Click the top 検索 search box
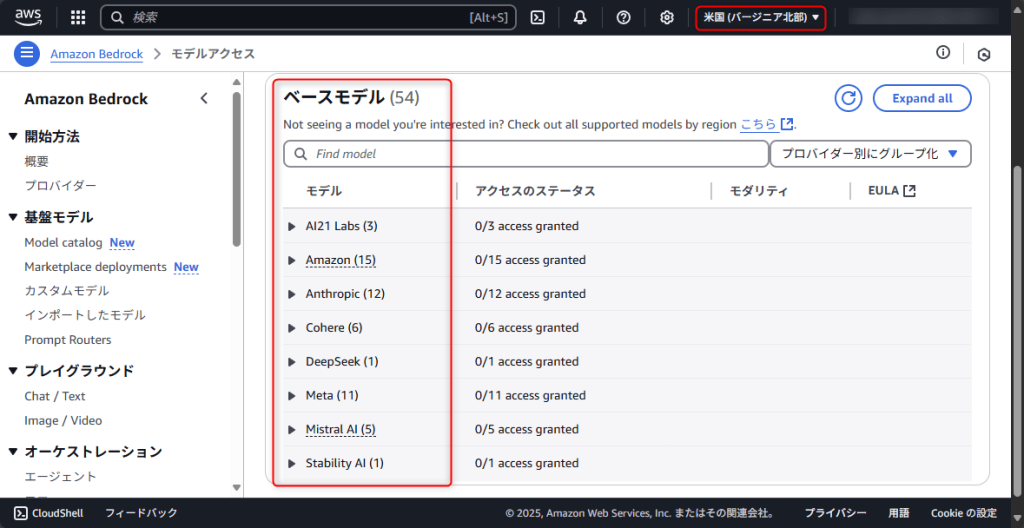 click(308, 18)
